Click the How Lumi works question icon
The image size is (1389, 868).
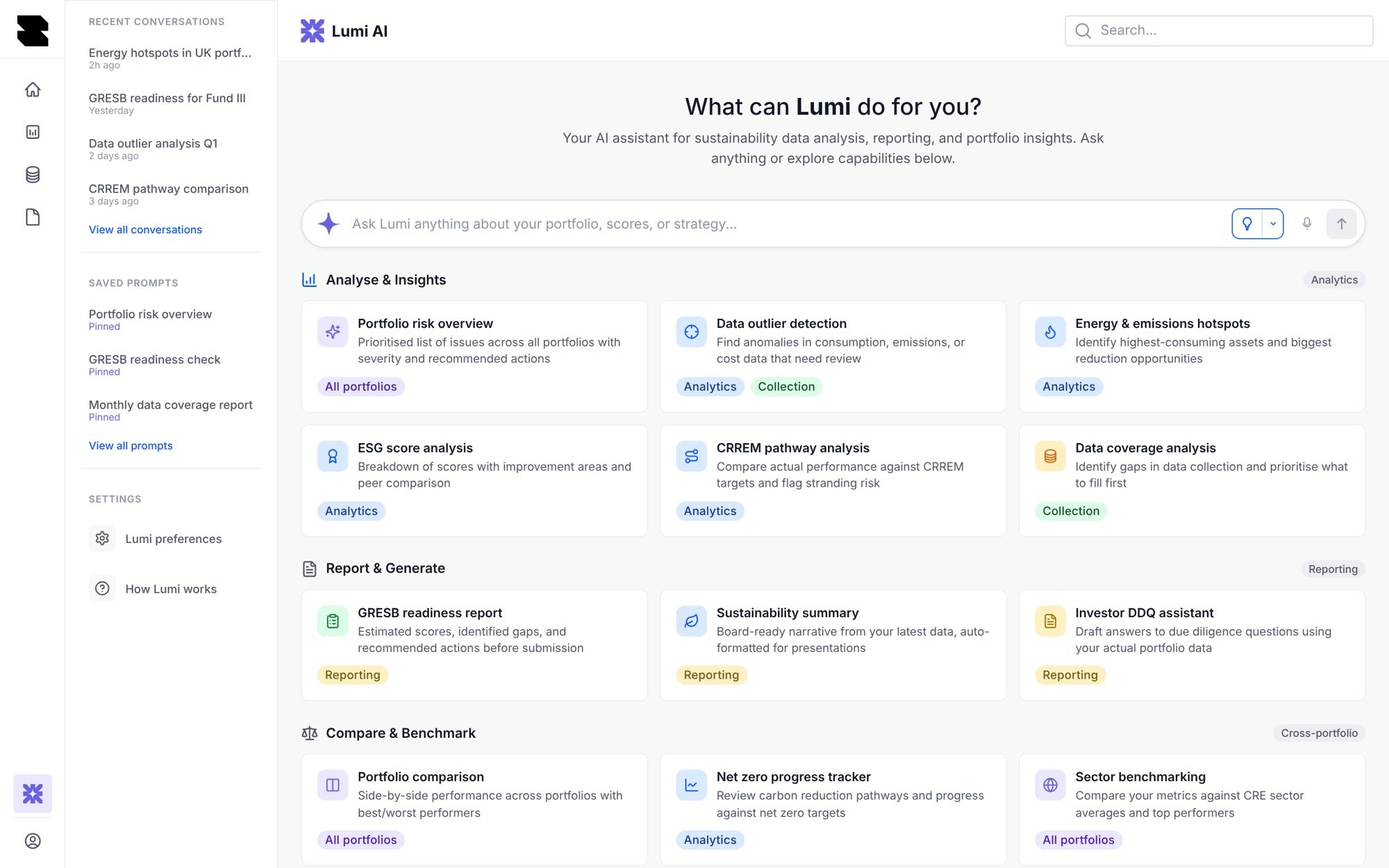102,588
